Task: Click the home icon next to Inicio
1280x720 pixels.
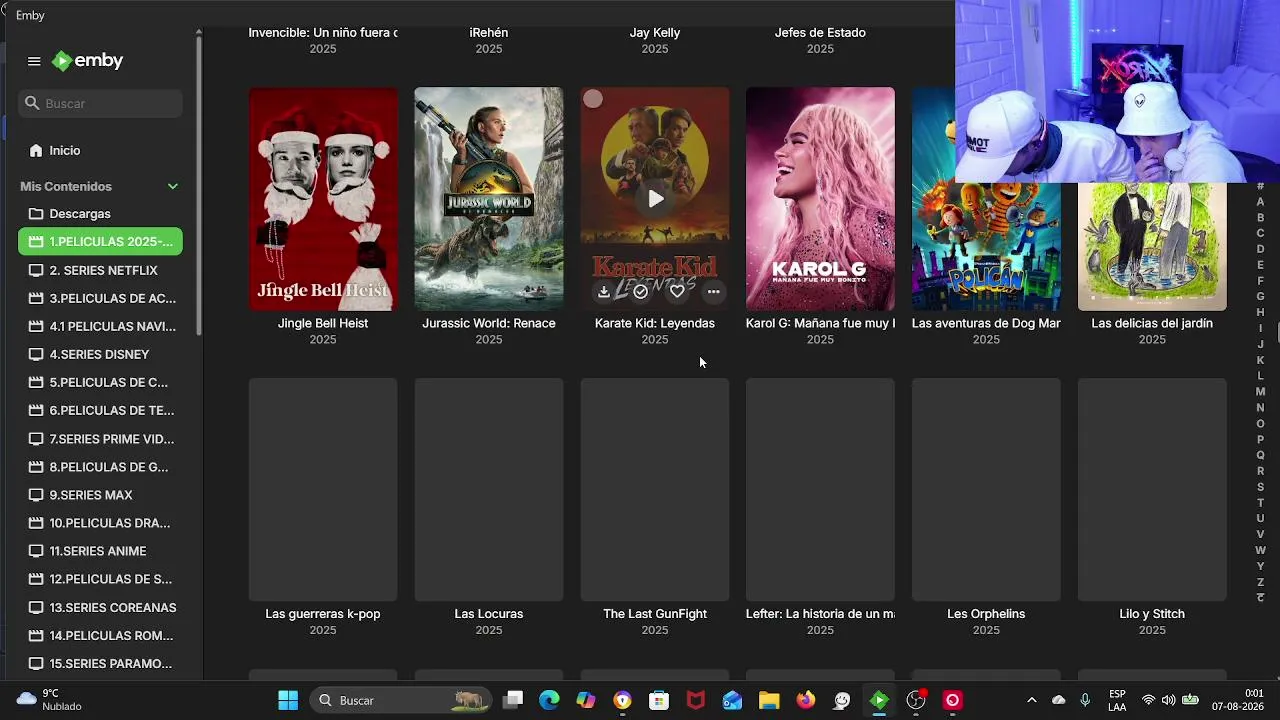Action: coord(36,150)
